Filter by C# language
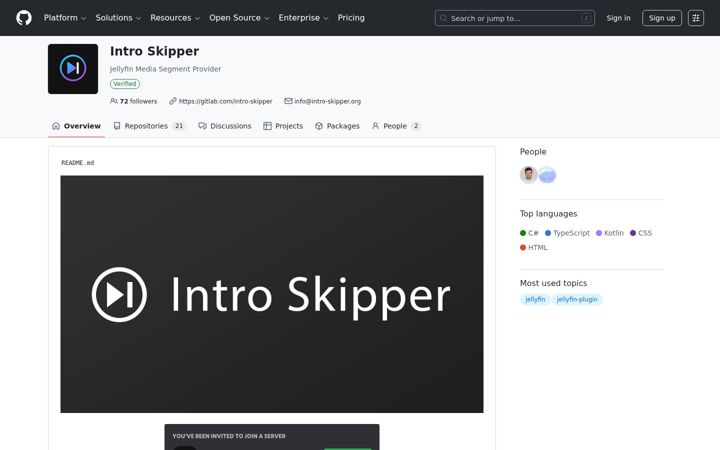Screen dimensions: 720x450 [529, 233]
